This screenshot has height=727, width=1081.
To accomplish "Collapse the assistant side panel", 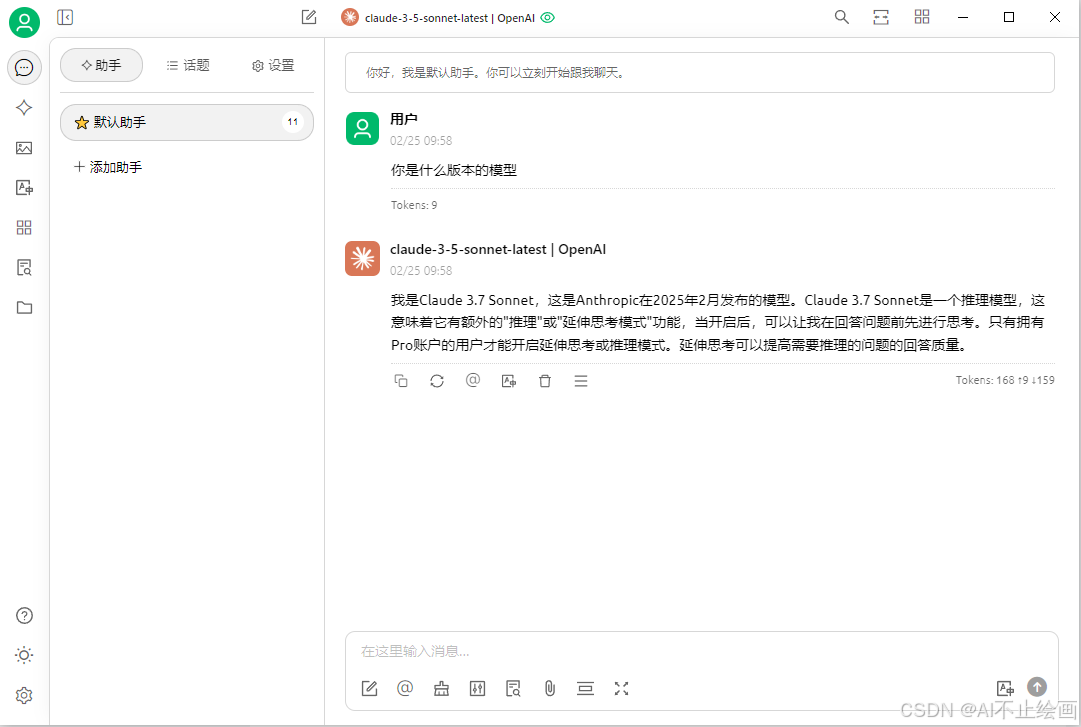I will 65,17.
